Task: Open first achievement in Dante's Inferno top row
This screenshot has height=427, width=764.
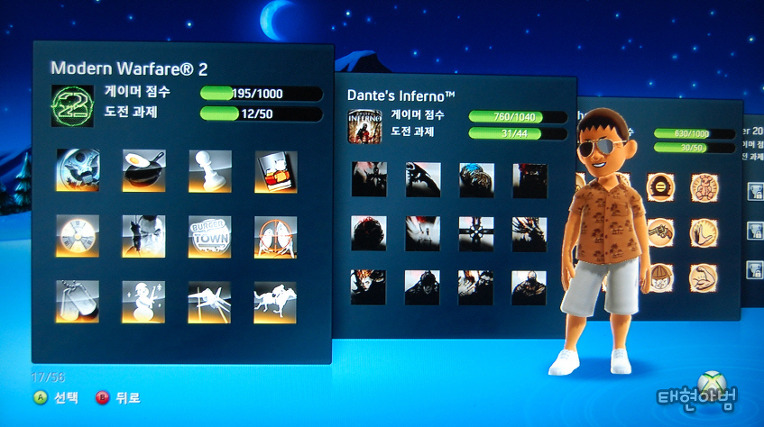Action: pos(369,179)
